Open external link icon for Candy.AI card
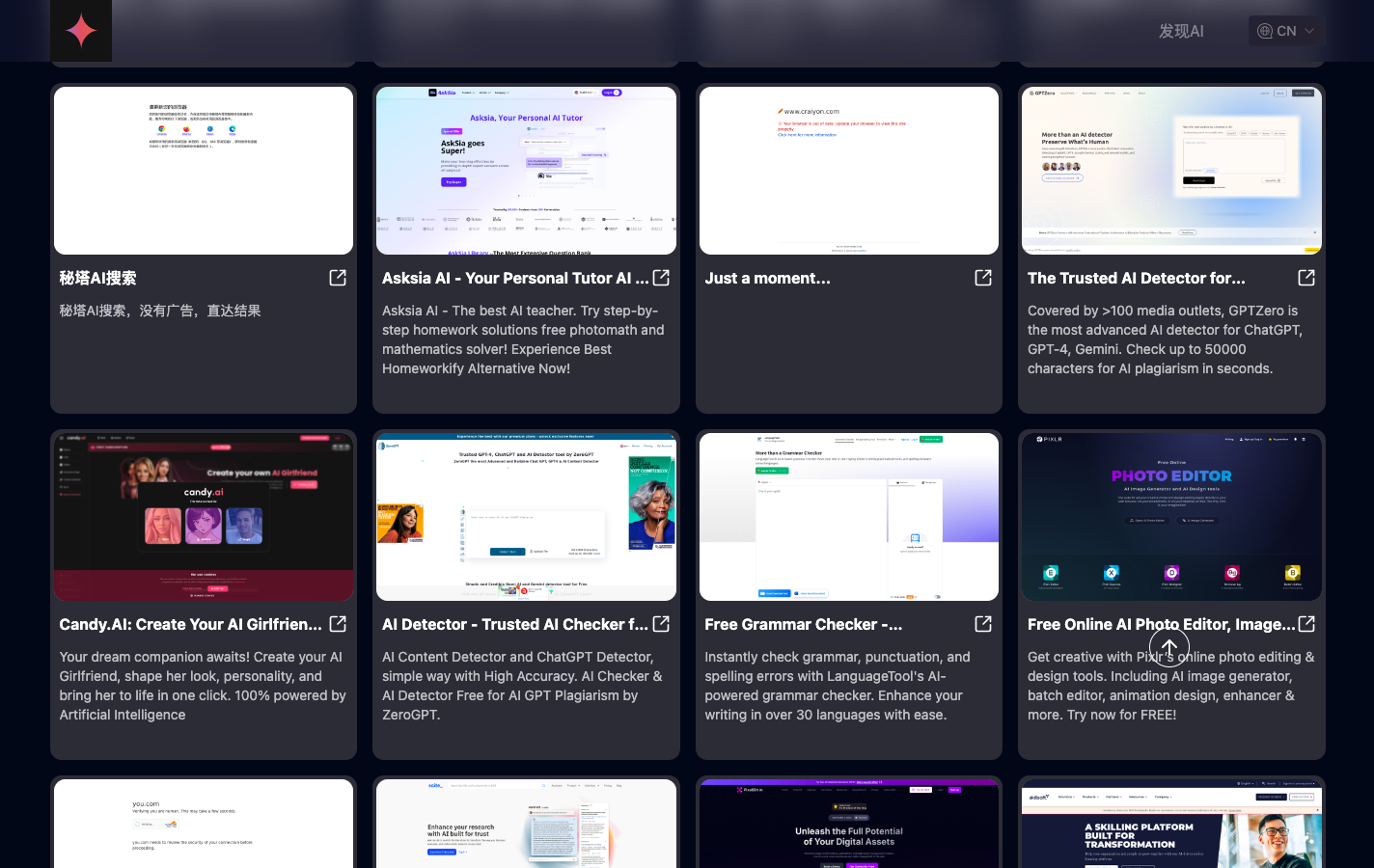1374x868 pixels. tap(338, 624)
